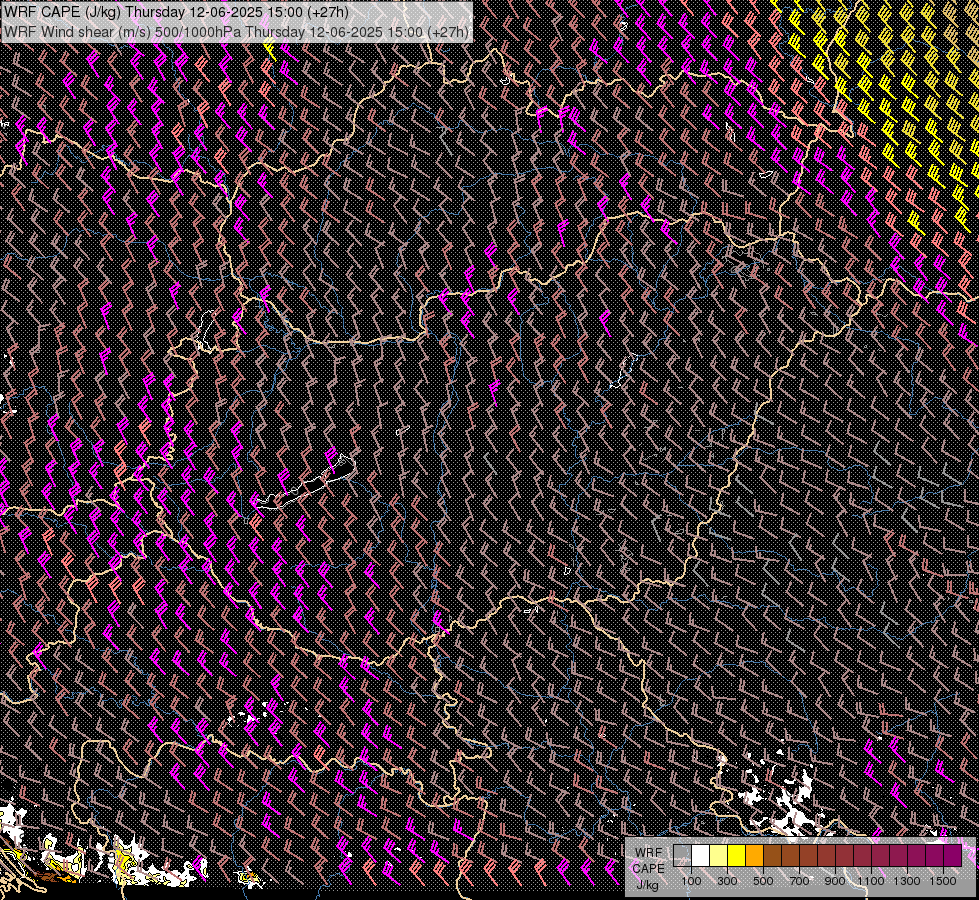Viewport: 979px width, 900px height.
Task: Choose the orange swatch in the legend
Action: tap(755, 855)
